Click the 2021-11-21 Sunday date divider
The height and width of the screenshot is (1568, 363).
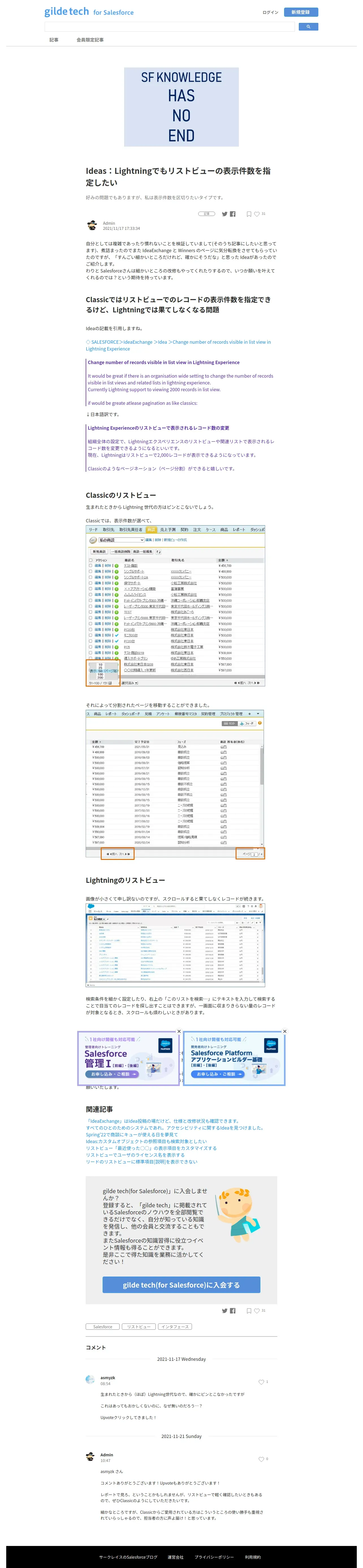coord(181,1436)
